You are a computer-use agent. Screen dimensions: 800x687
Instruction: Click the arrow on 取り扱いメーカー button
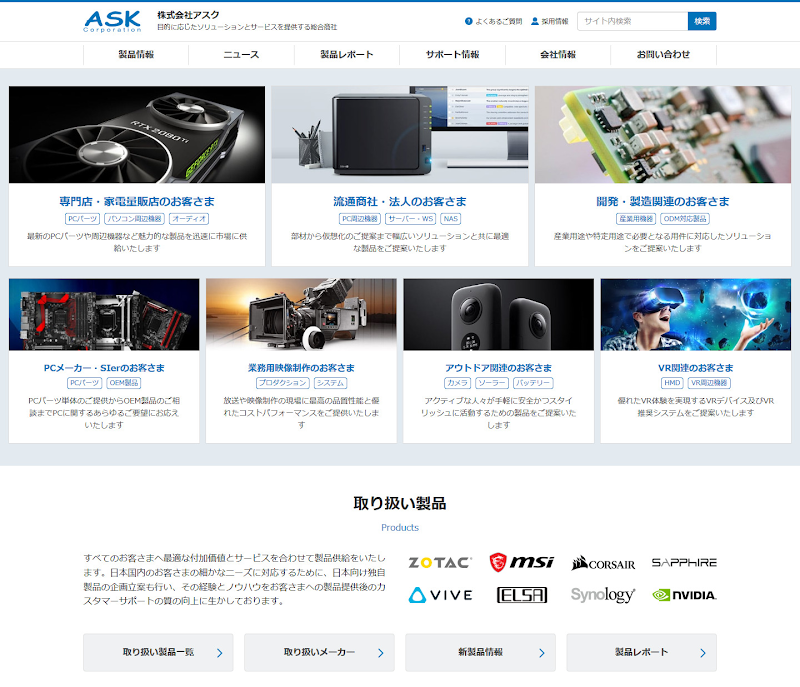click(381, 653)
